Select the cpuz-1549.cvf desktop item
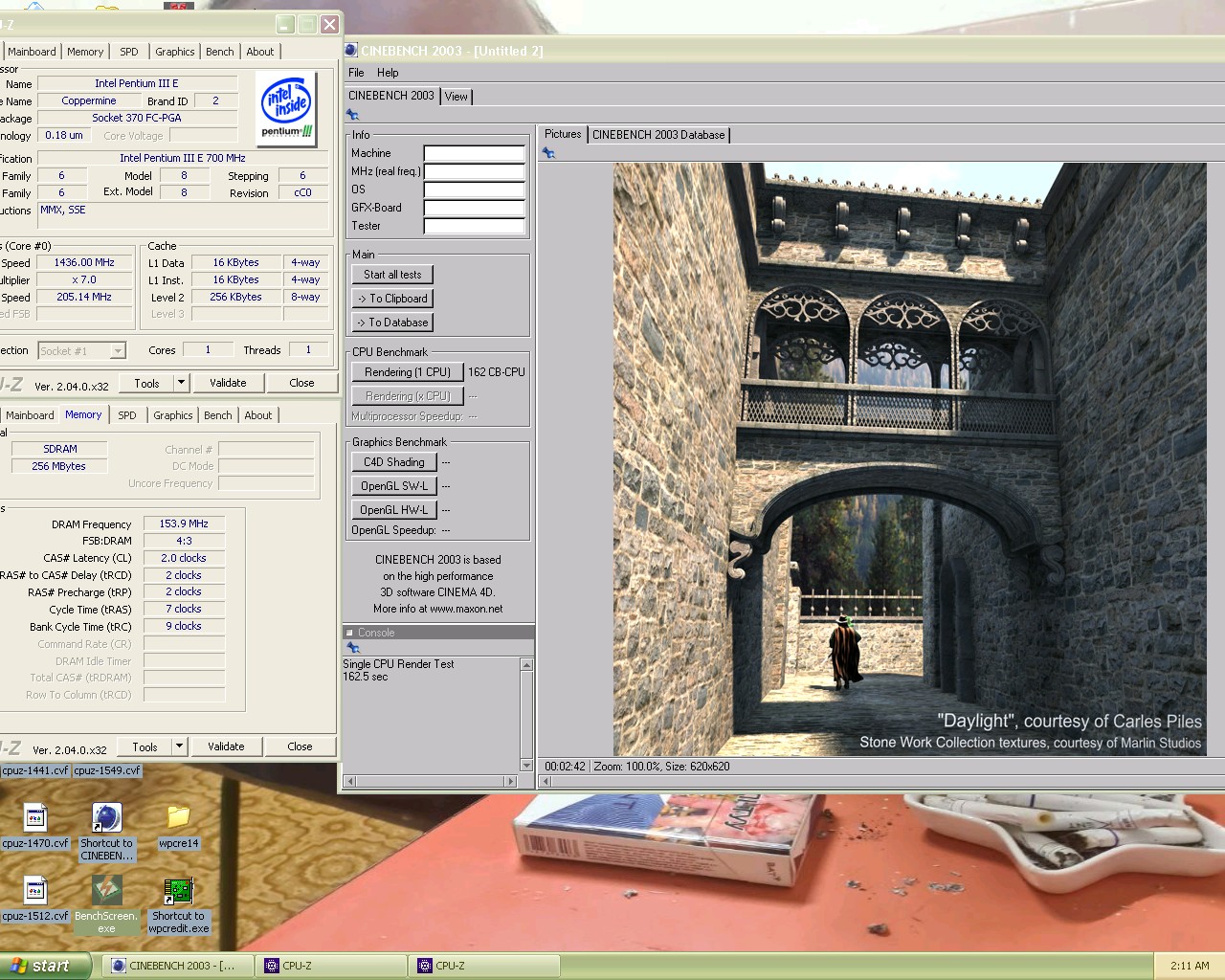This screenshot has width=1225, height=980. [x=107, y=770]
